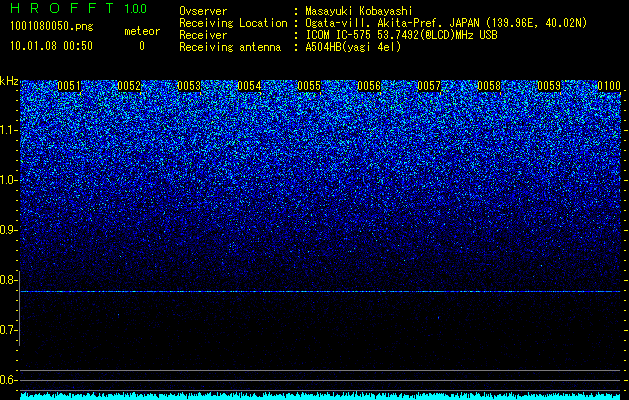
Task: Click the 0057 time marker
Action: (x=429, y=86)
